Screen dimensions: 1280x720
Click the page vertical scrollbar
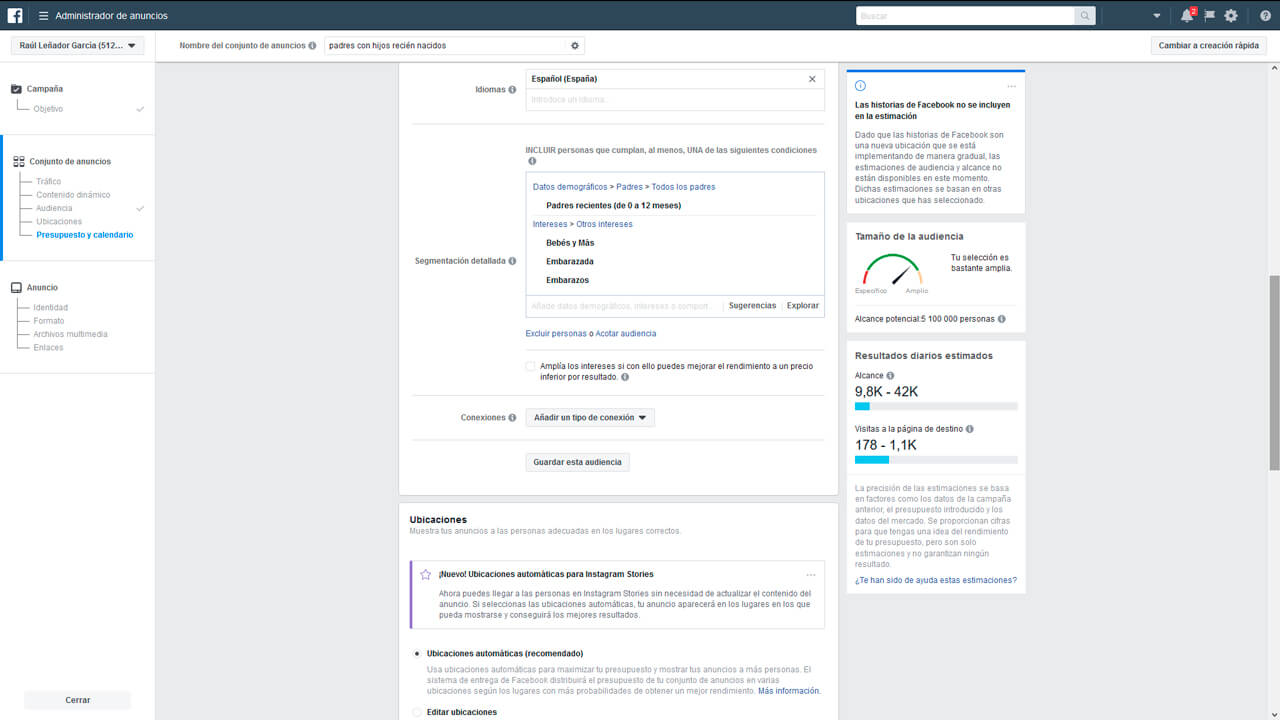1273,370
